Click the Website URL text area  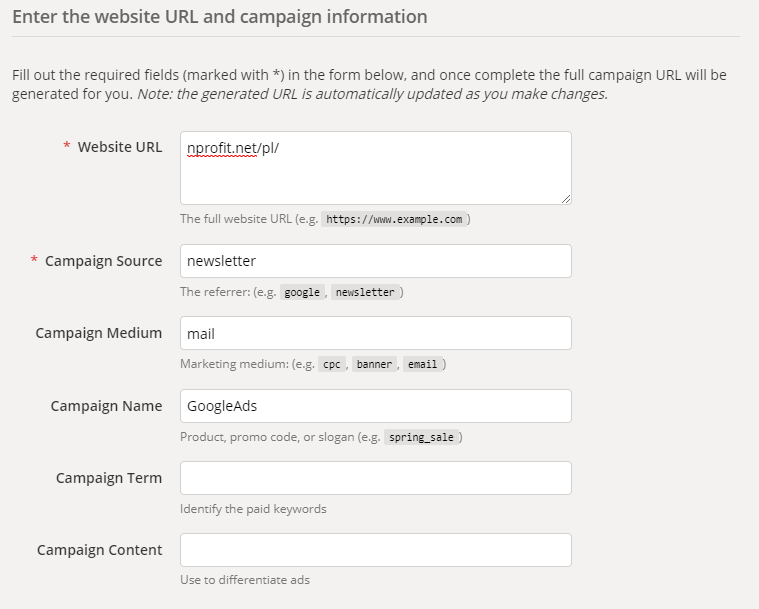tap(375, 167)
